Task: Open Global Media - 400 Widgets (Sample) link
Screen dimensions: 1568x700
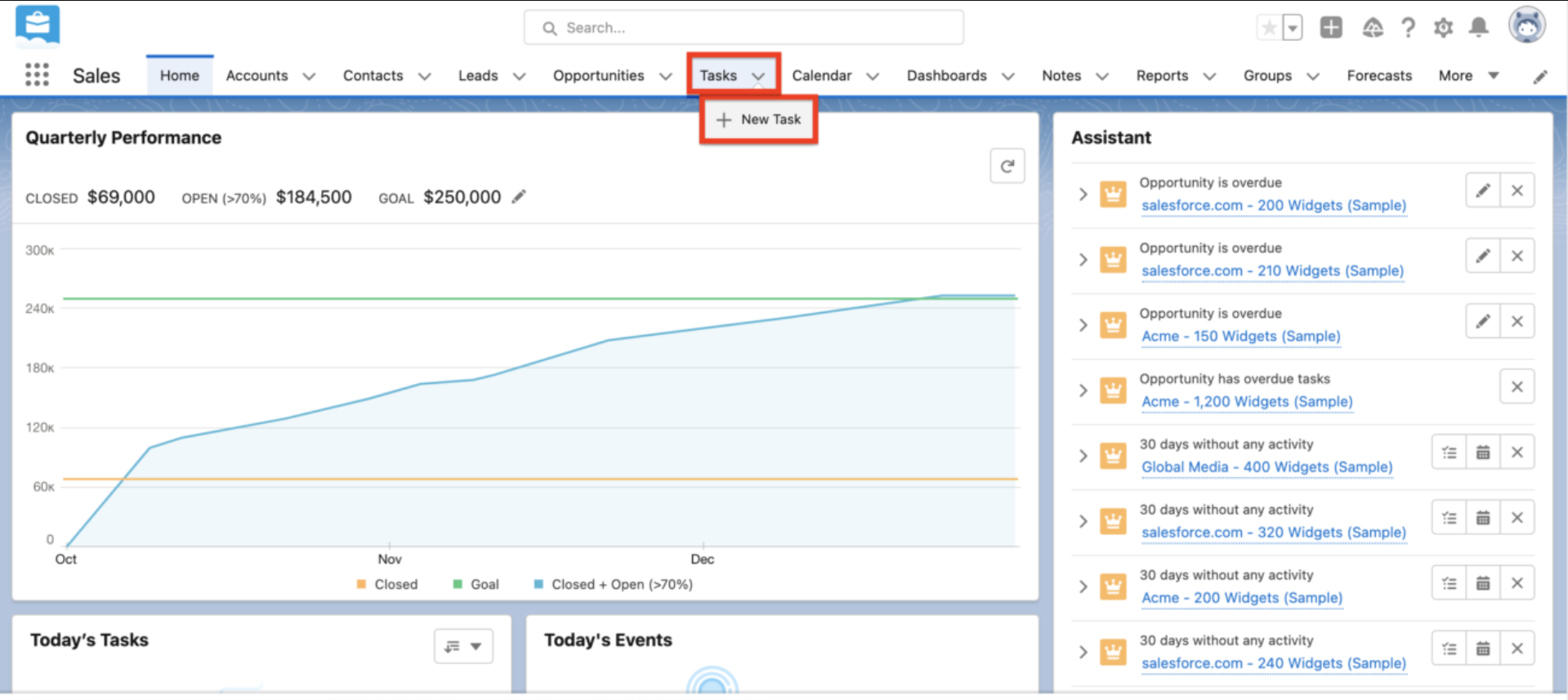Action: click(1267, 466)
